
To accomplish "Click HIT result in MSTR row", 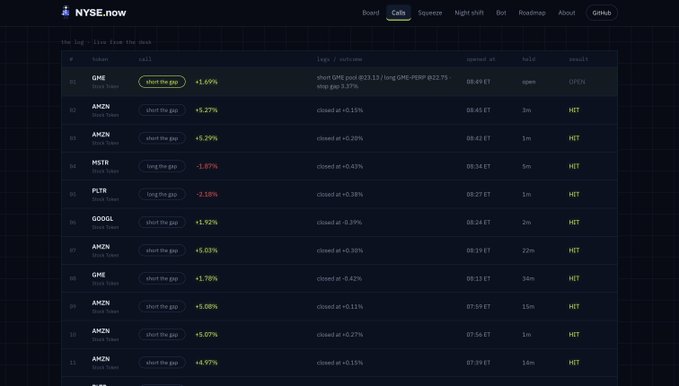I will point(574,166).
